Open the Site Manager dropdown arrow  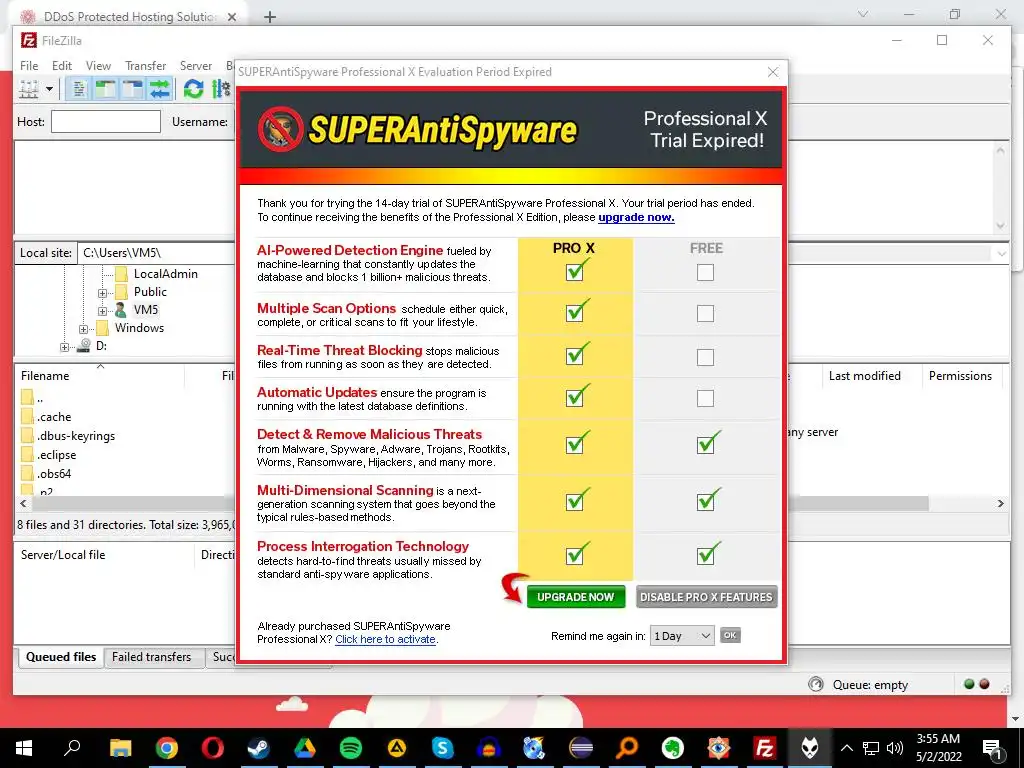pos(49,89)
